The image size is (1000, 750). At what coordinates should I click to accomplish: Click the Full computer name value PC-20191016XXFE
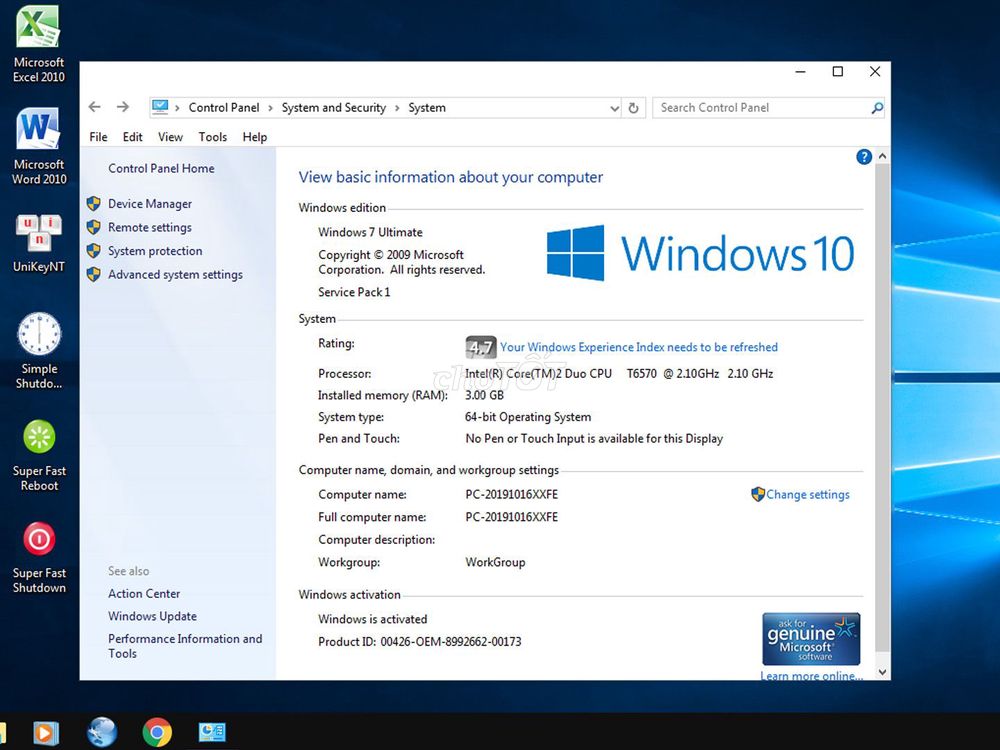tap(511, 517)
